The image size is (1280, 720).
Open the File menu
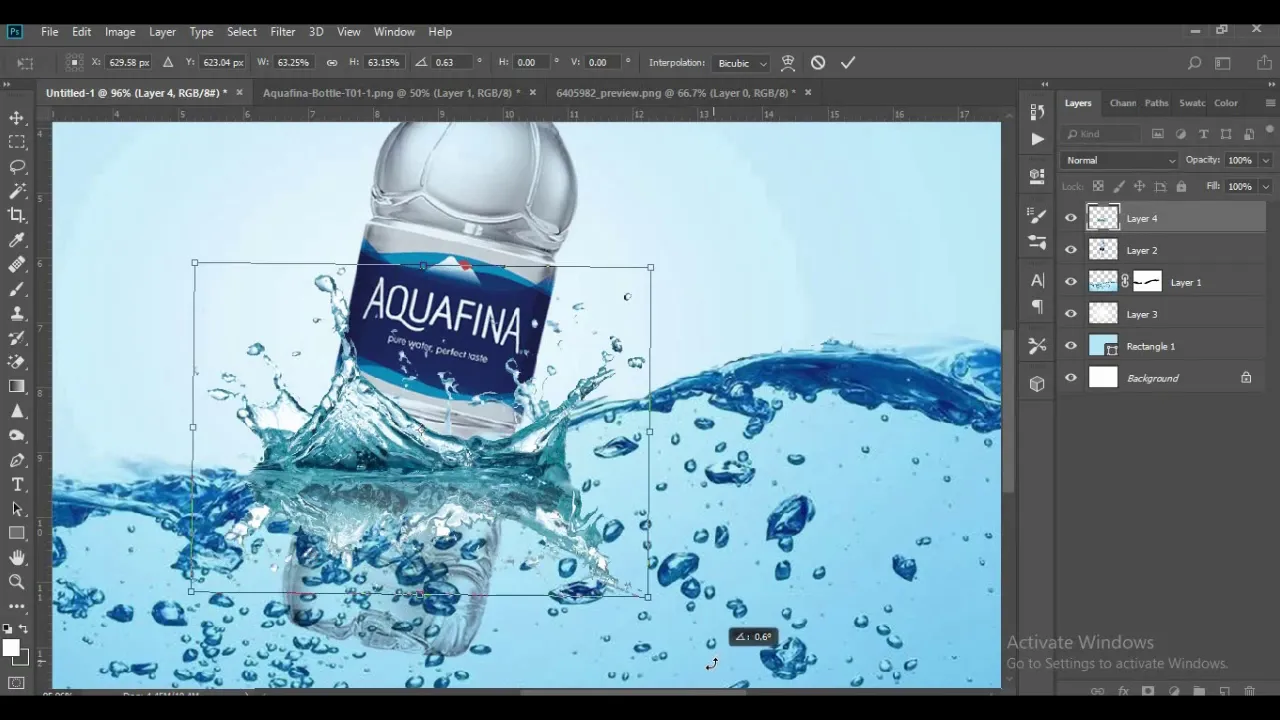point(49,32)
